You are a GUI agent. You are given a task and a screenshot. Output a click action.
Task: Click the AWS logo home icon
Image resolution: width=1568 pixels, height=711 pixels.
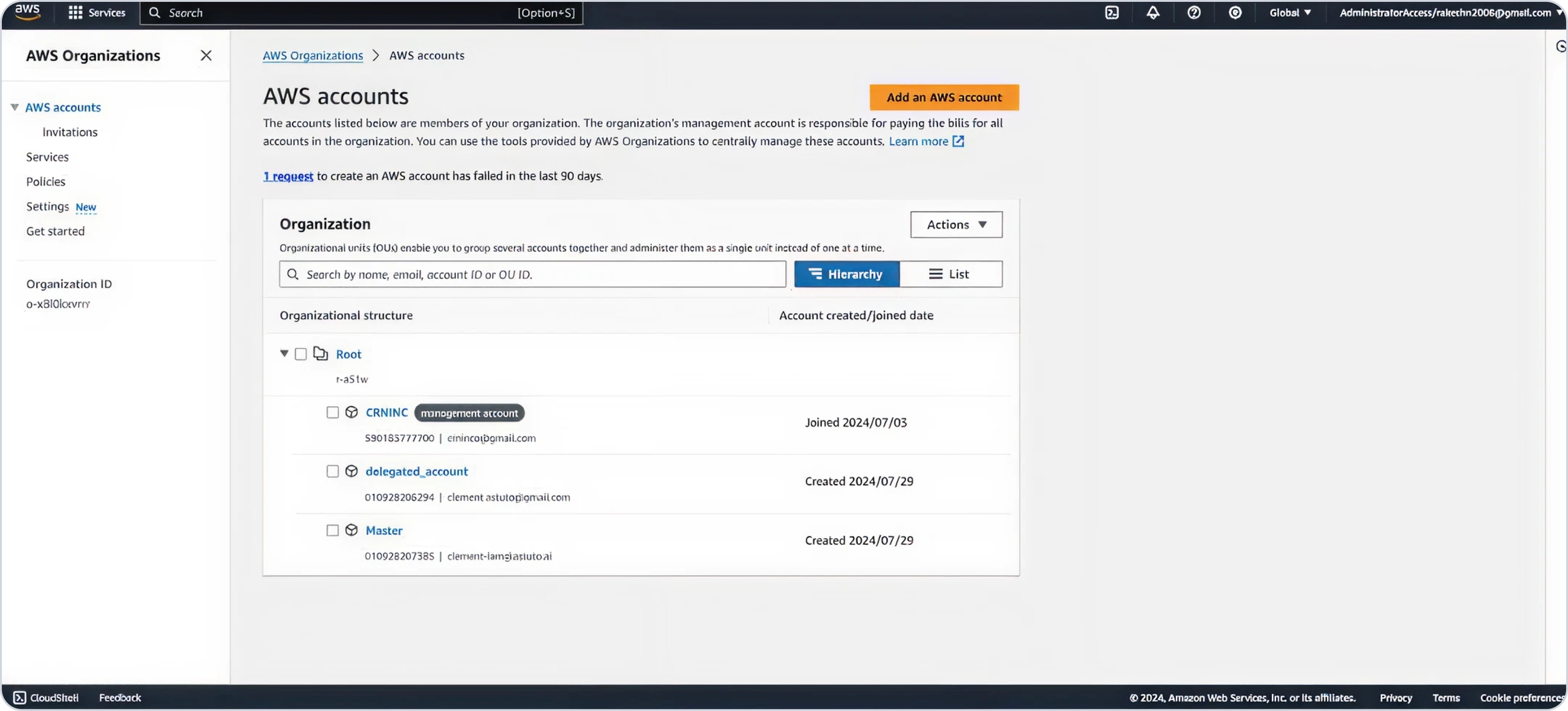(x=28, y=12)
